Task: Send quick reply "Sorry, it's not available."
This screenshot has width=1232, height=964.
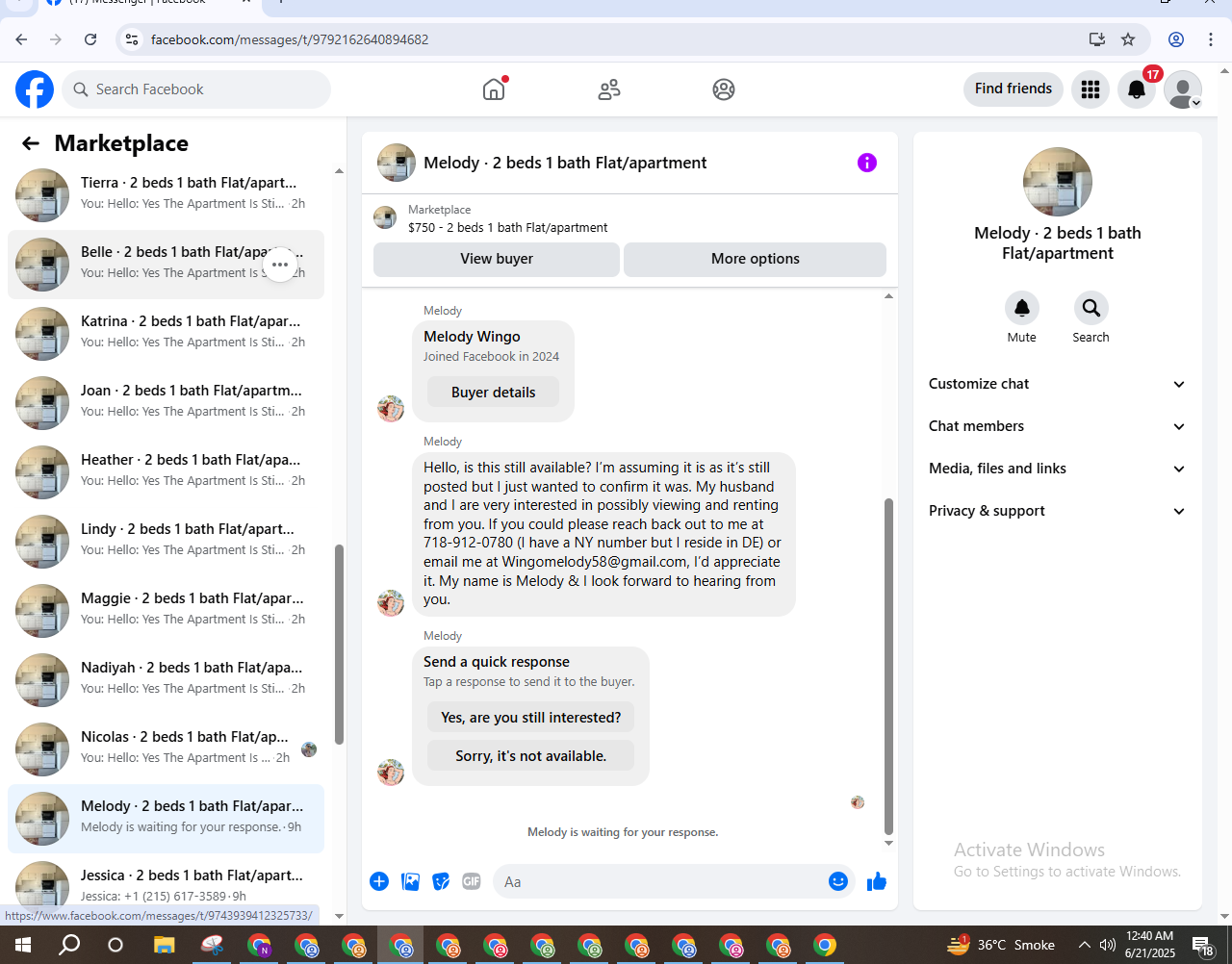Action: (531, 756)
